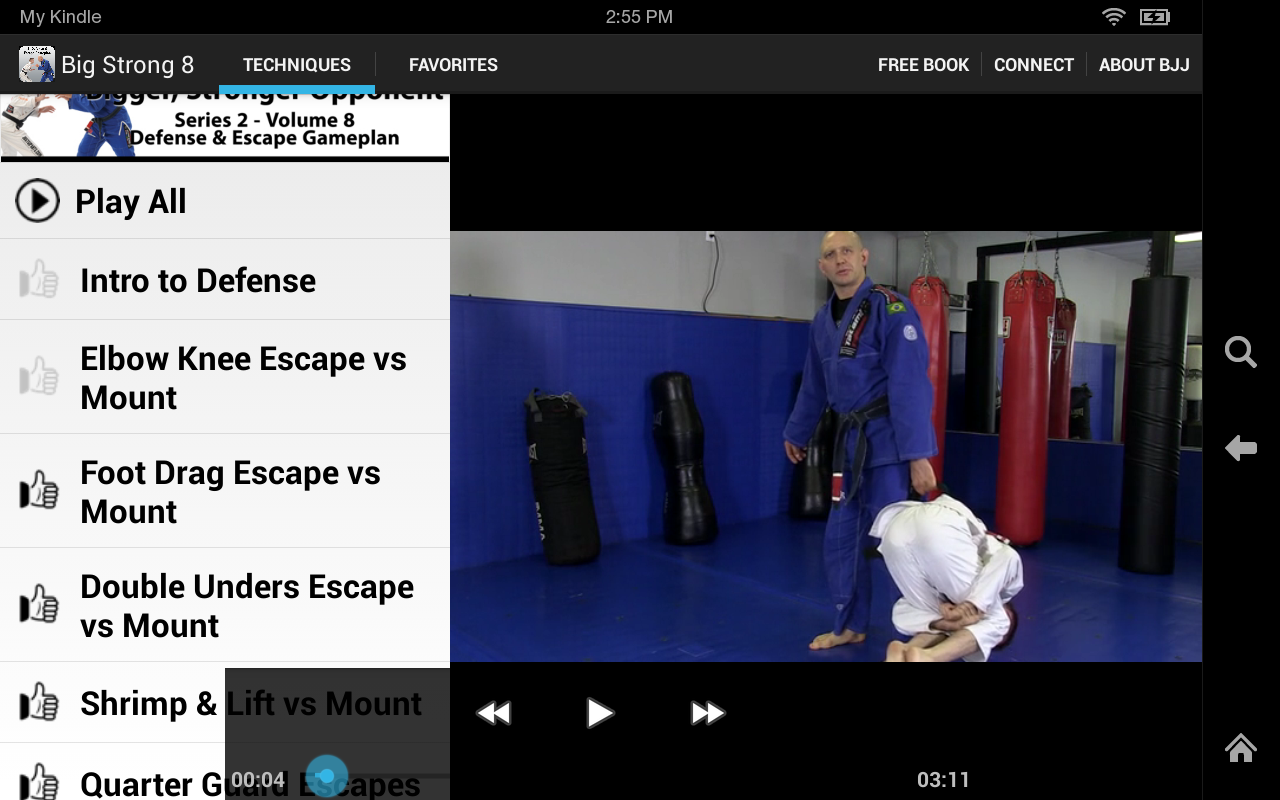Tap the Play All circular play icon

pyautogui.click(x=38, y=199)
